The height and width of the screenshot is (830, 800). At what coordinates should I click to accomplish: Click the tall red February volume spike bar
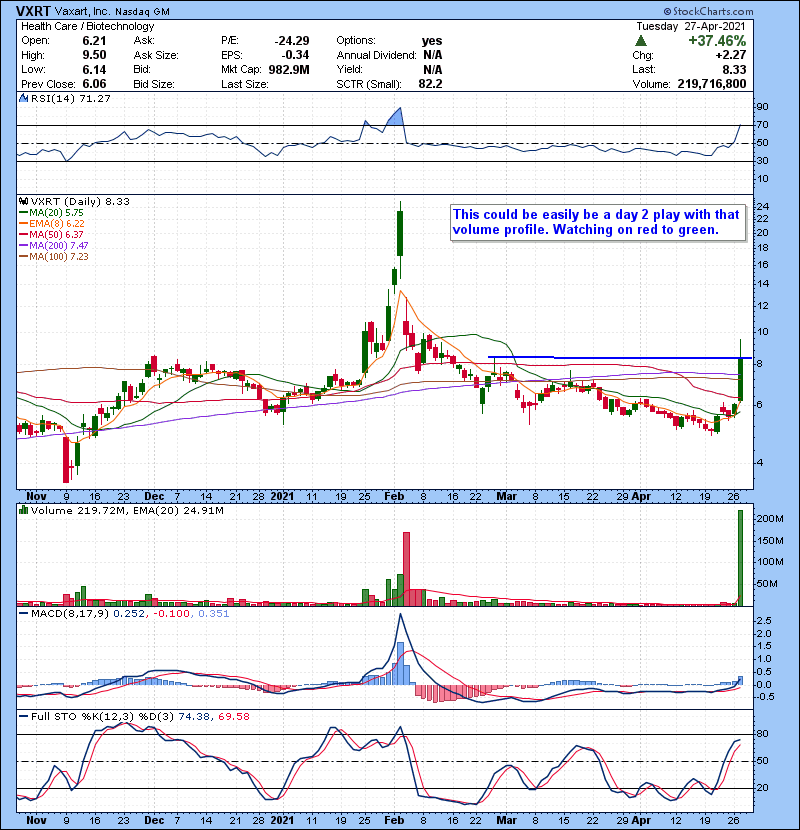pos(406,569)
